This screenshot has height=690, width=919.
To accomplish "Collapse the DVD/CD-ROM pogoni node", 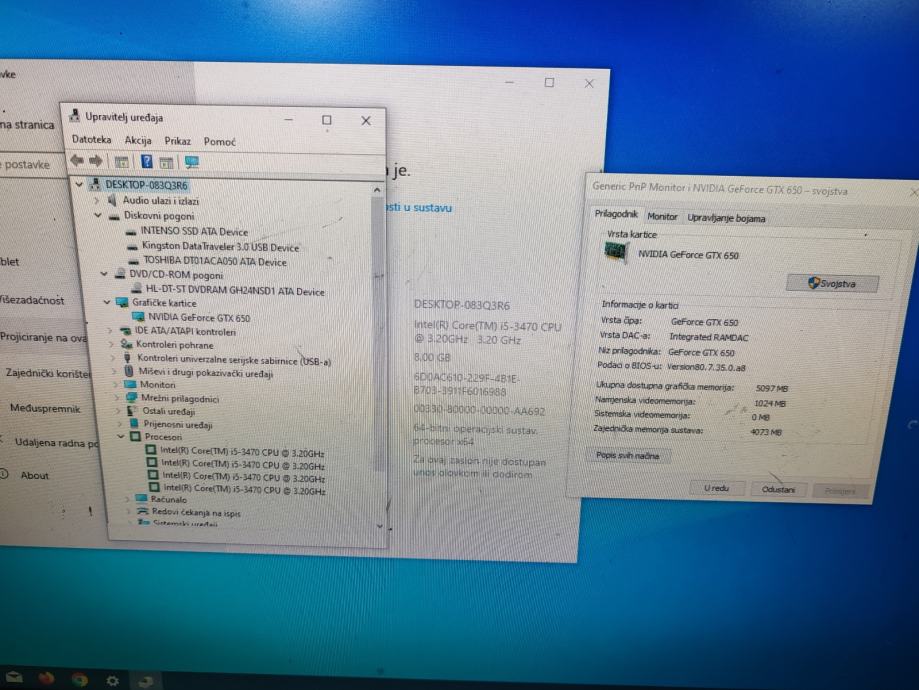I will coord(104,274).
